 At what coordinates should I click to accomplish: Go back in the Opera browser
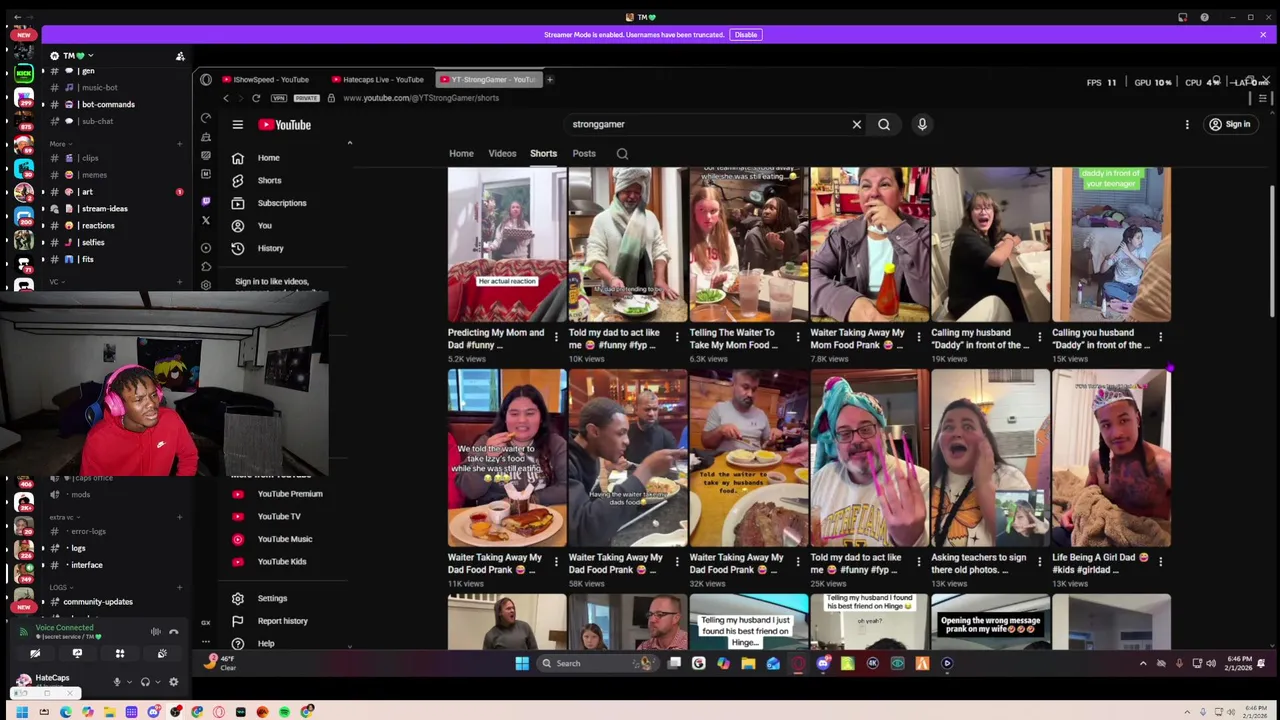point(226,98)
